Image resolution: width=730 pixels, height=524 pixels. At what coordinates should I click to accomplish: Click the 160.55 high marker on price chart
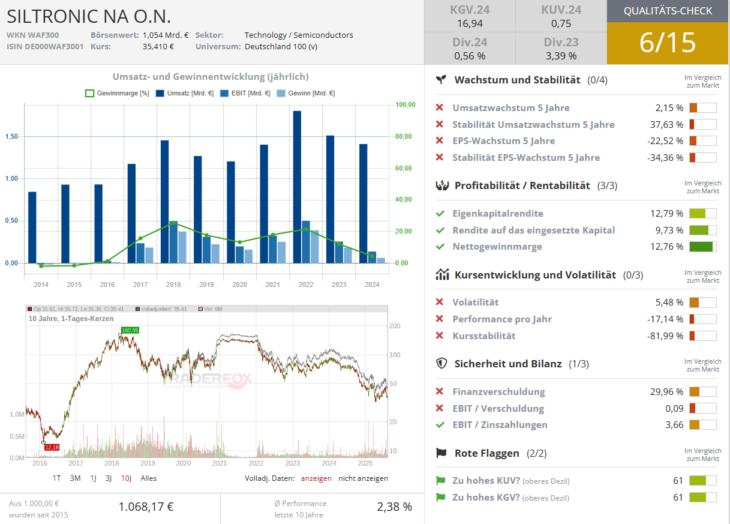coord(130,330)
